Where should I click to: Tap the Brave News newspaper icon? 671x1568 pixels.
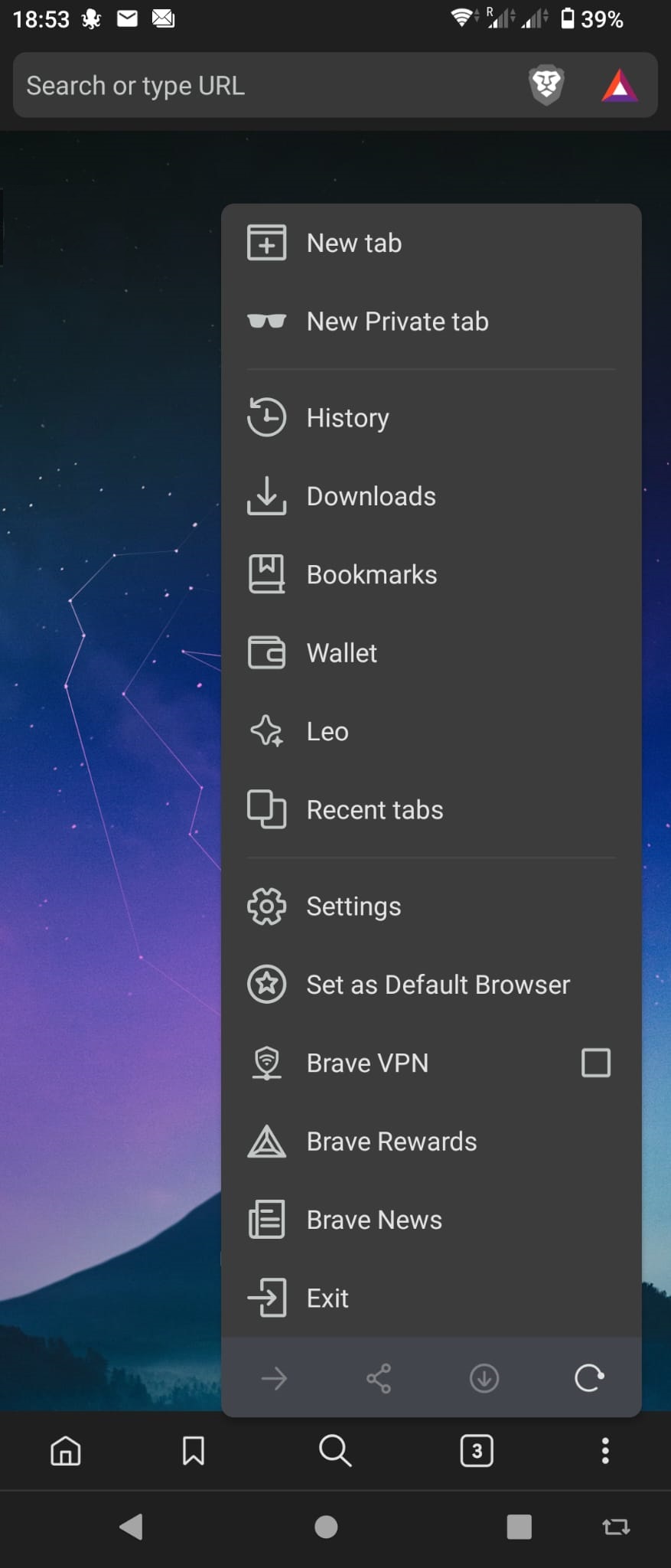click(x=266, y=1220)
